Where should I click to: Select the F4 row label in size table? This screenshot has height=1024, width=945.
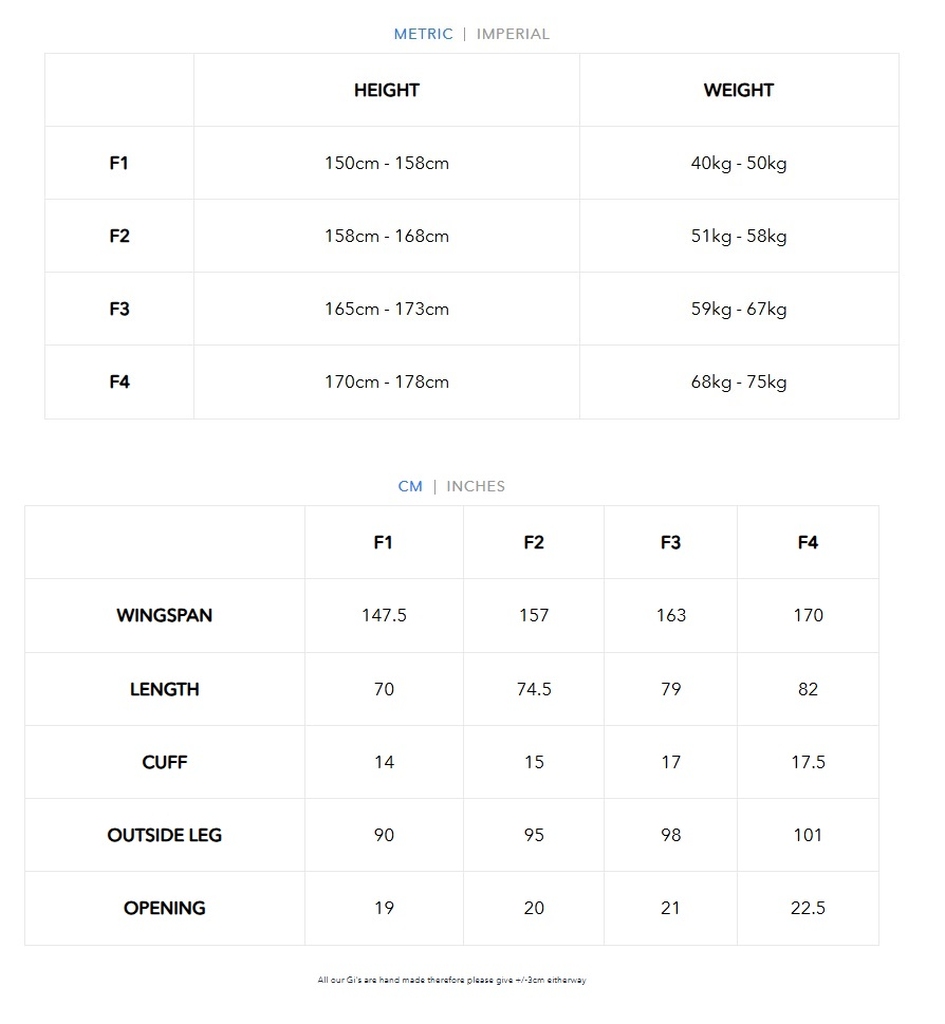(x=120, y=382)
